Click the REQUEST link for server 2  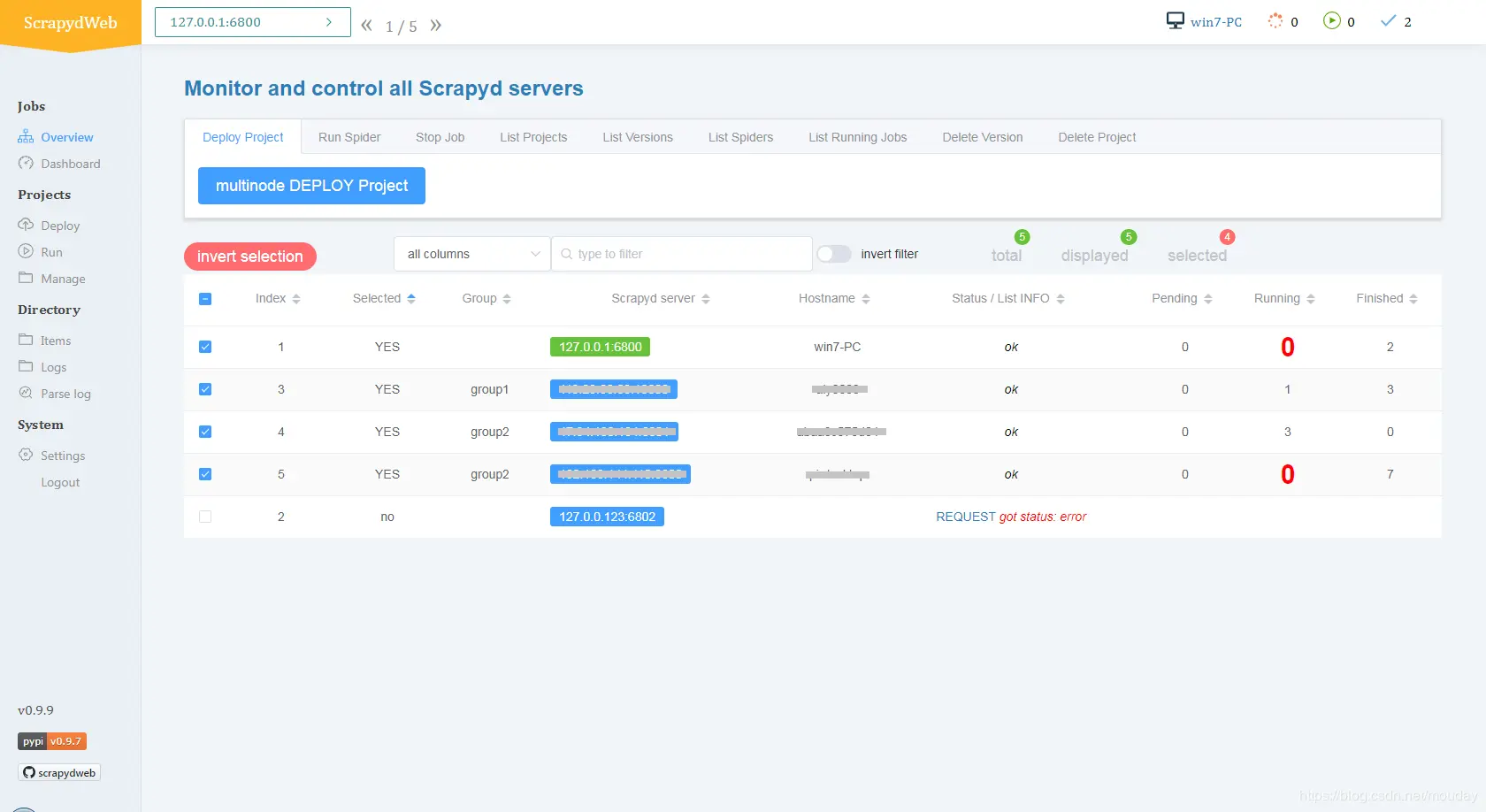pyautogui.click(x=966, y=517)
